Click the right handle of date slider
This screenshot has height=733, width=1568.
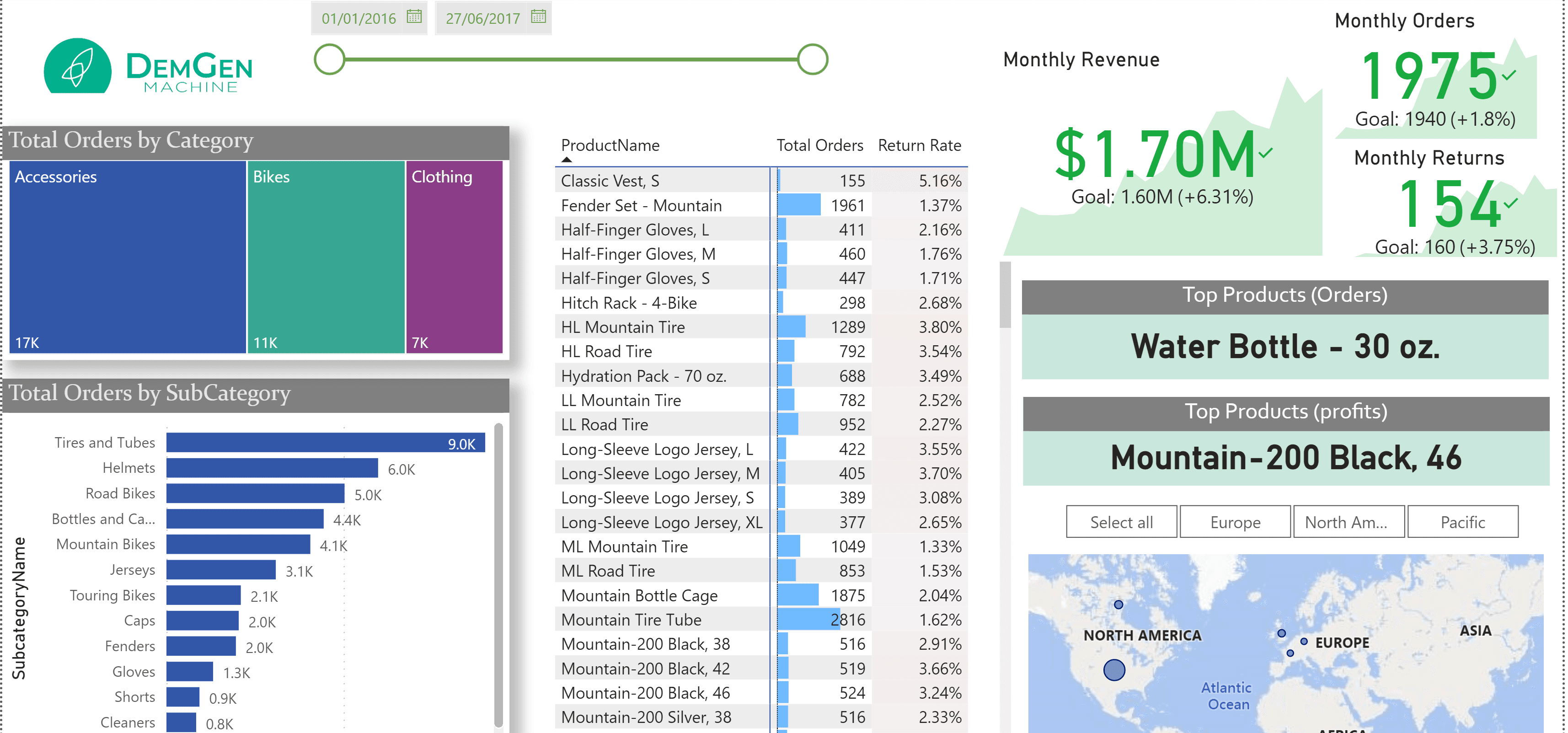813,59
